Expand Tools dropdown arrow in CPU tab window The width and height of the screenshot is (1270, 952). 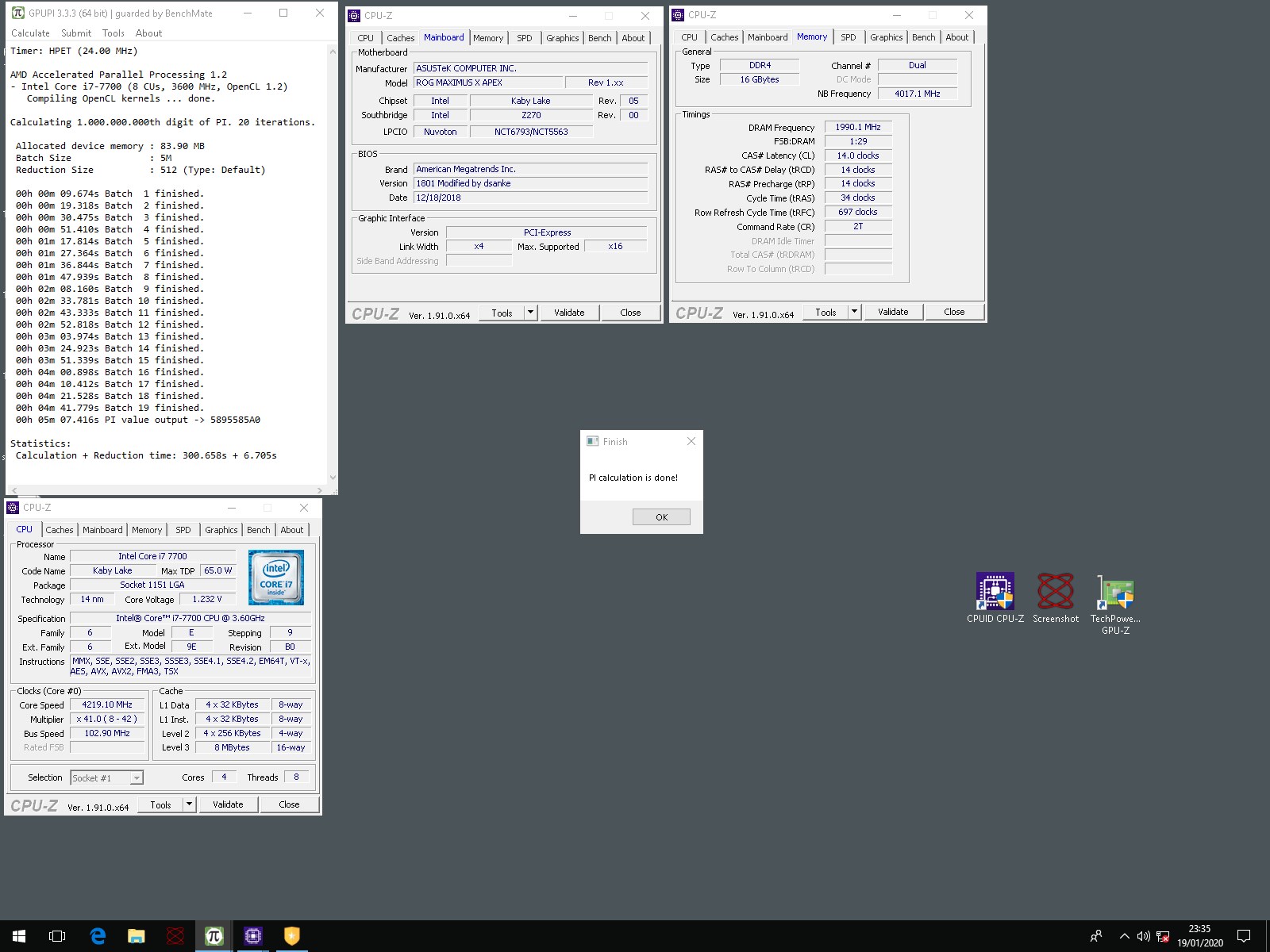click(190, 804)
